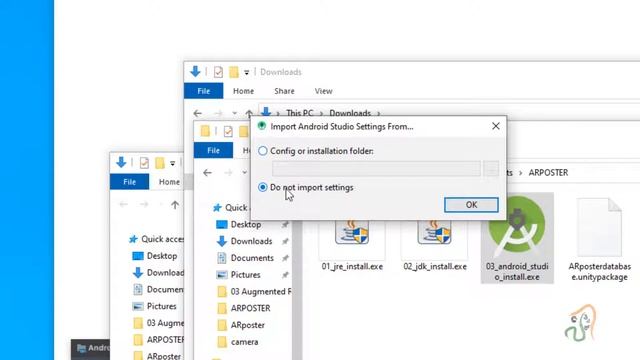Open Share tab in the Downloads window

[x=284, y=91]
